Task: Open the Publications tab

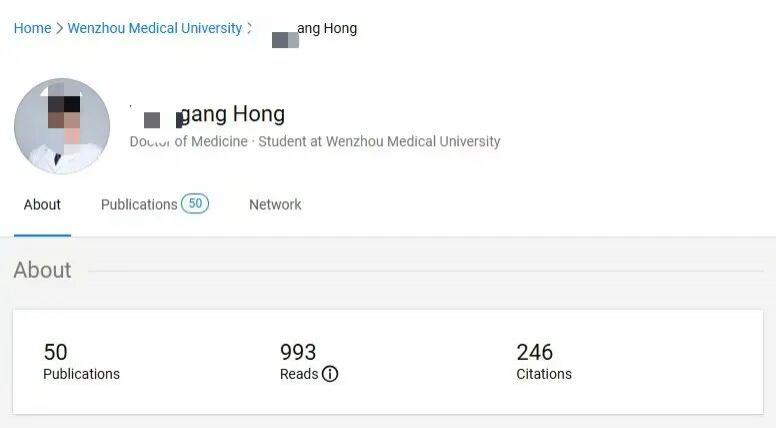Action: [x=139, y=204]
